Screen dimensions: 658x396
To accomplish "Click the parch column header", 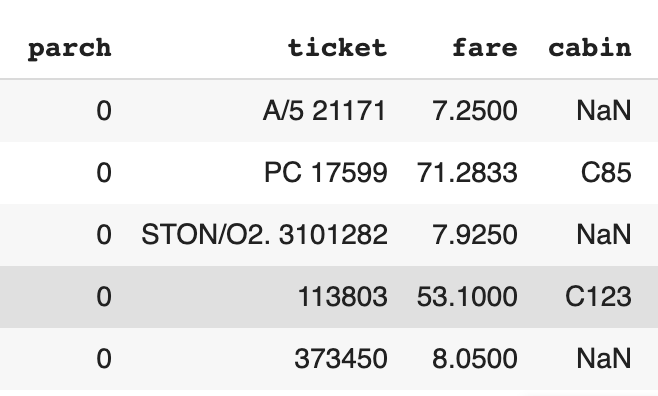I will 70,49.
